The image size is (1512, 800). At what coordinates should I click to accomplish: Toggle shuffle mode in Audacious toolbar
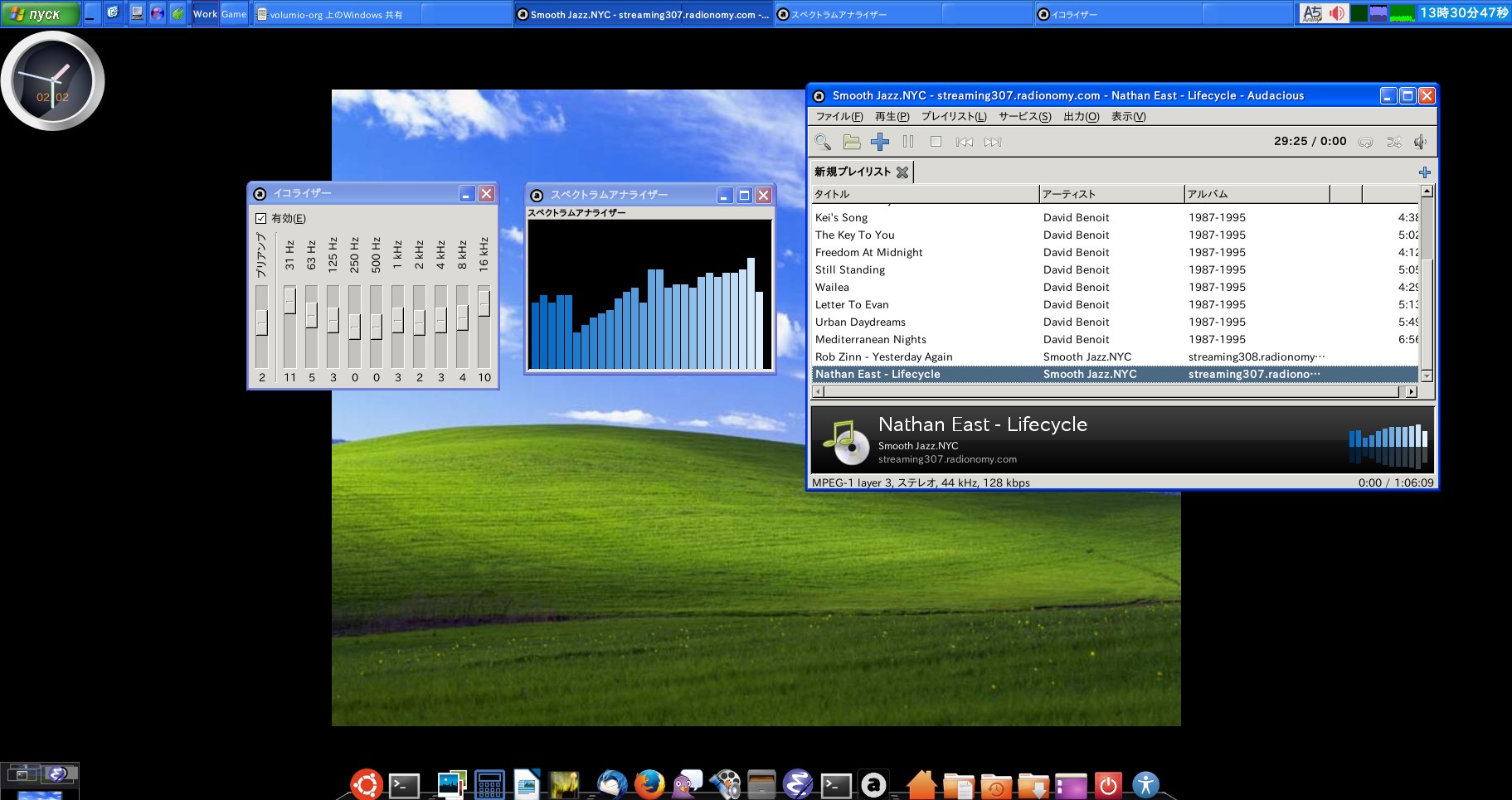(1393, 142)
